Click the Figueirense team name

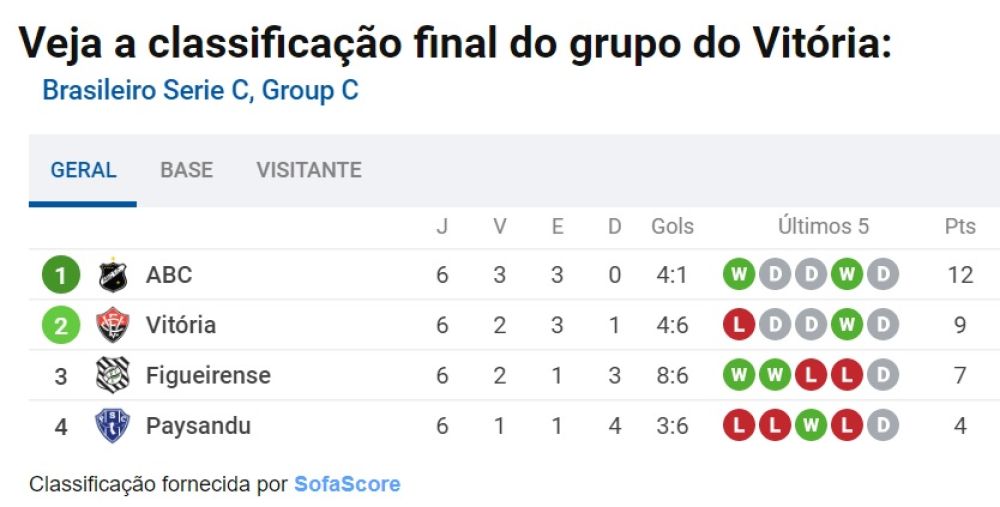pyautogui.click(x=208, y=376)
